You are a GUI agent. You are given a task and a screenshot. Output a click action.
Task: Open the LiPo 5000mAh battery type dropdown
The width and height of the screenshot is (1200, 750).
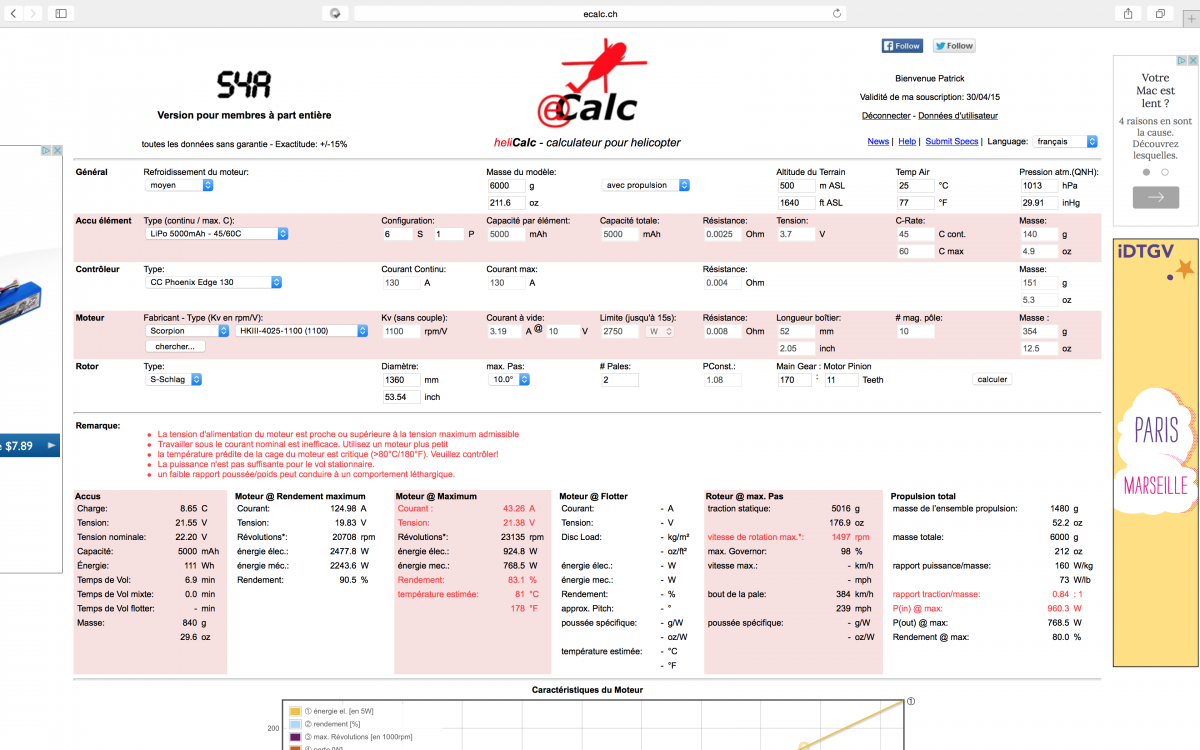coord(216,234)
